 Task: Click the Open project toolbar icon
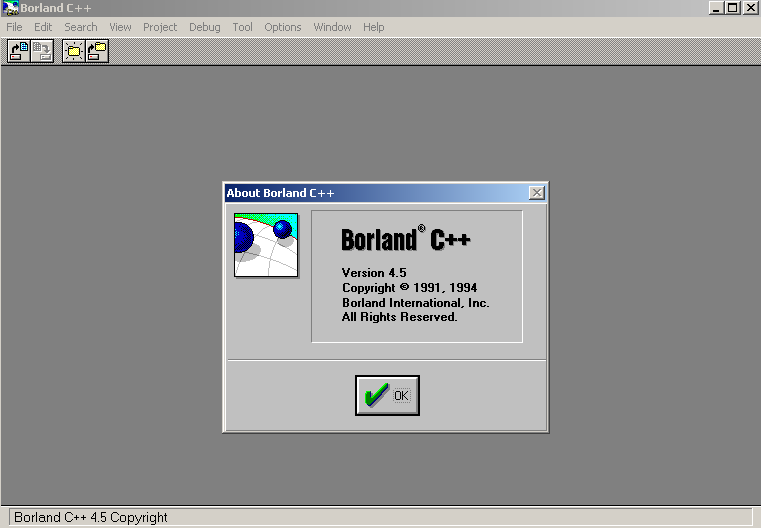point(97,51)
